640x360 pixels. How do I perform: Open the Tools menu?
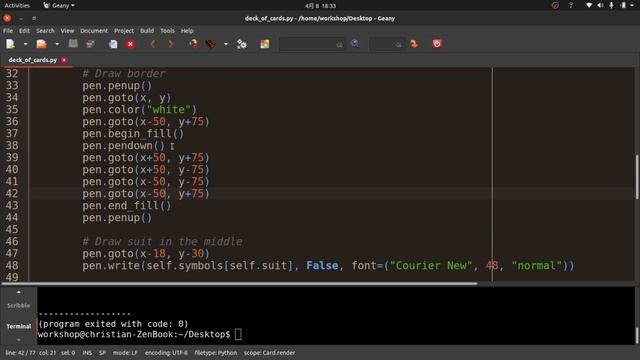[x=167, y=31]
